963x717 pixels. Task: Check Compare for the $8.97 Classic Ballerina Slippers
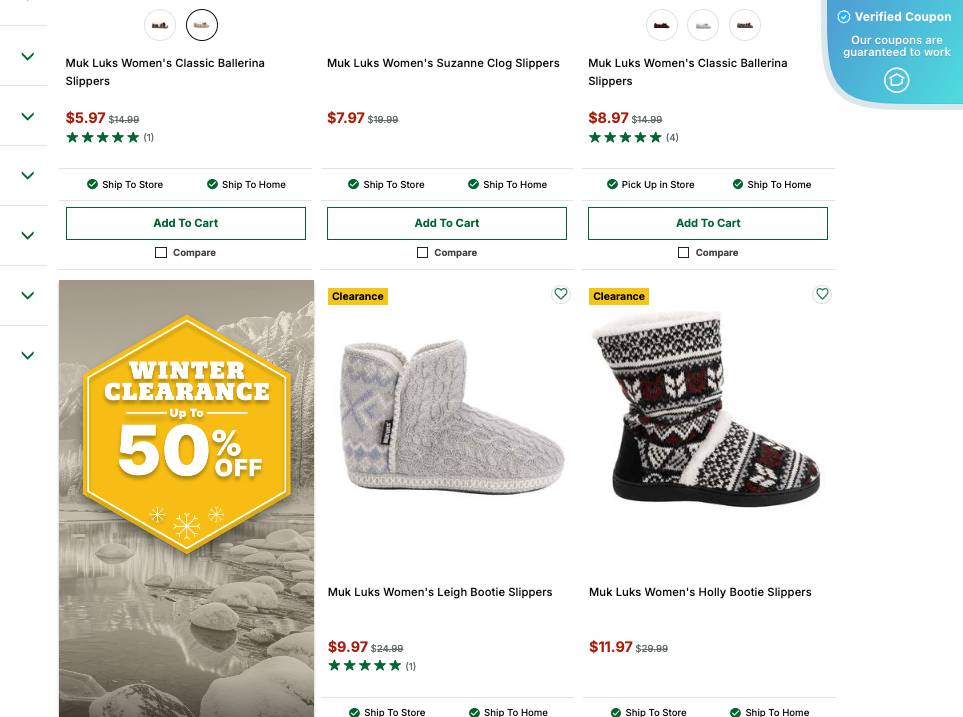pyautogui.click(x=683, y=252)
